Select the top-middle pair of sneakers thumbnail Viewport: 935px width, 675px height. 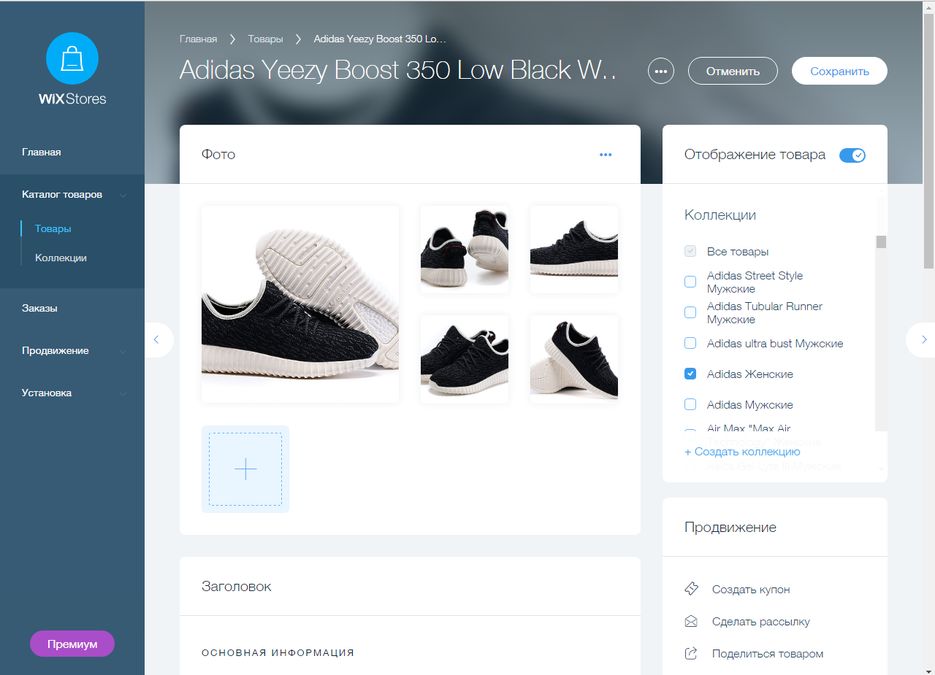465,249
